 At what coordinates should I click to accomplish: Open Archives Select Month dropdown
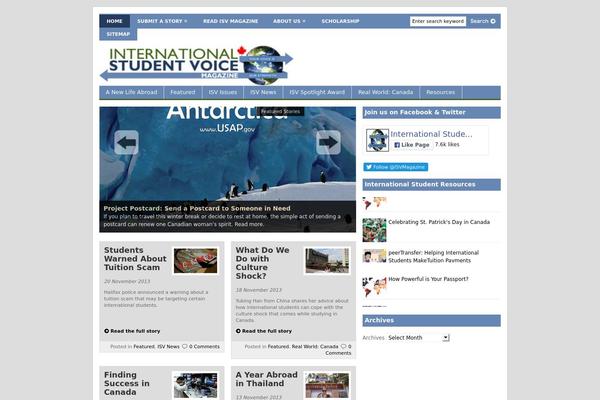pyautogui.click(x=418, y=338)
